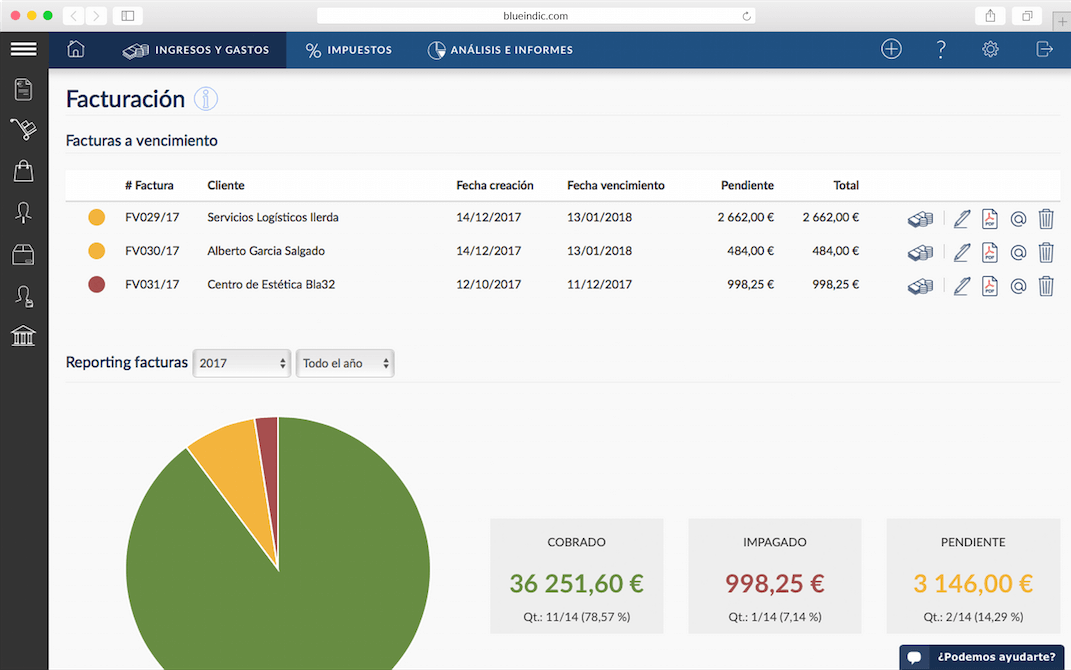This screenshot has height=670, width=1071.
Task: Open Análisis e Informes tab
Action: tap(500, 50)
